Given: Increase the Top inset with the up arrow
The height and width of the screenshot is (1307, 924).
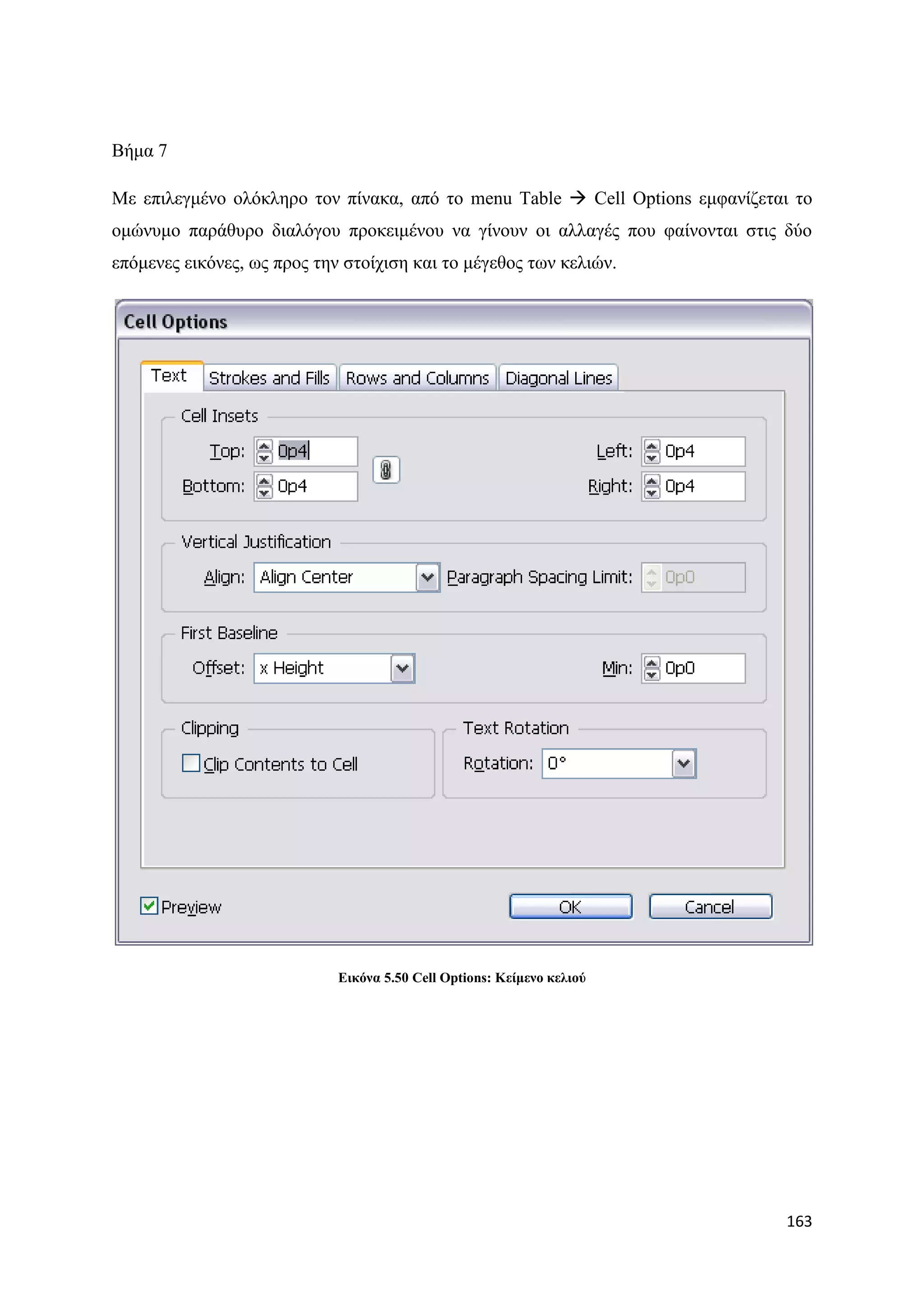Looking at the screenshot, I should pyautogui.click(x=264, y=446).
